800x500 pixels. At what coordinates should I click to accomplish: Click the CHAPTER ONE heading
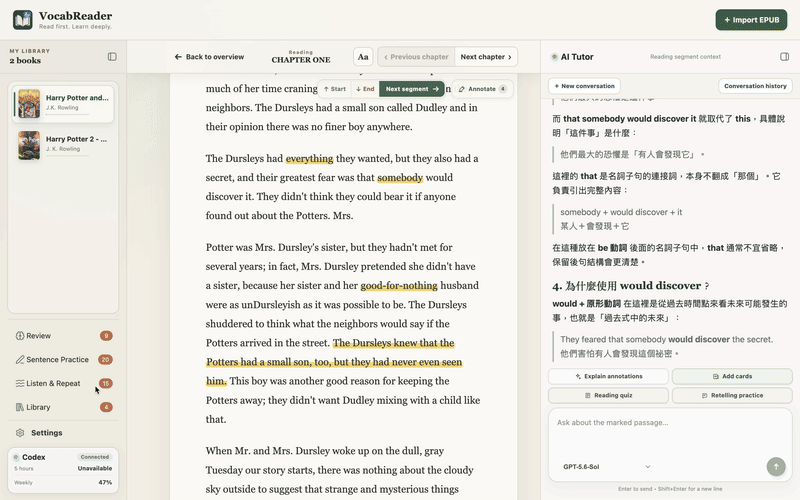(301, 60)
